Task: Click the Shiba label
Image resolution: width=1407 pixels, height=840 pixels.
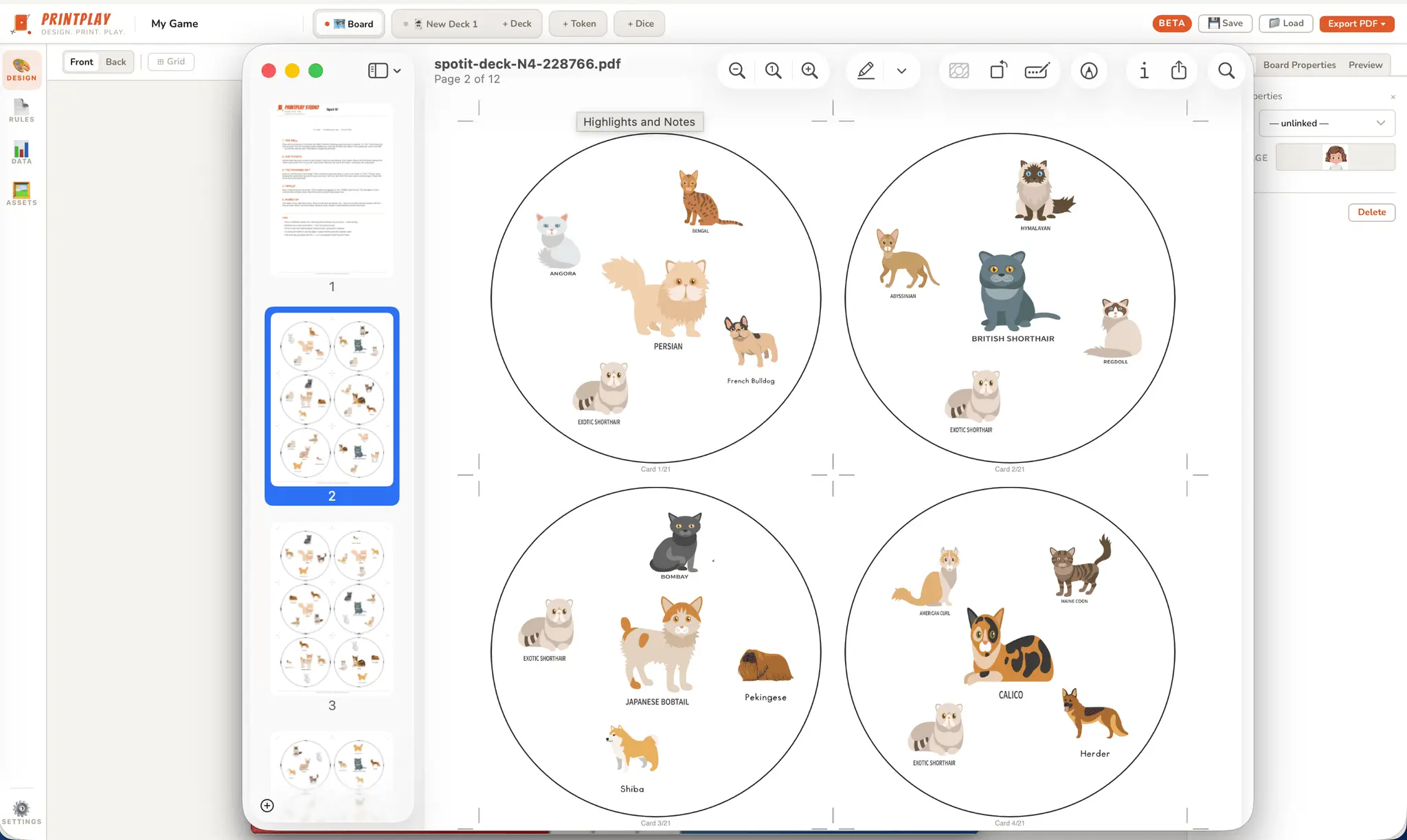Action: tap(632, 789)
